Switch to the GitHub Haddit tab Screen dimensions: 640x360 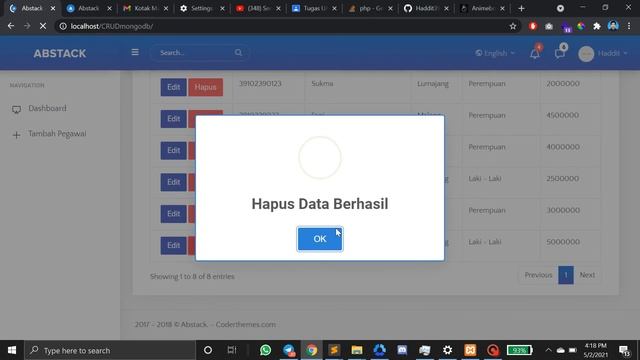click(x=427, y=8)
